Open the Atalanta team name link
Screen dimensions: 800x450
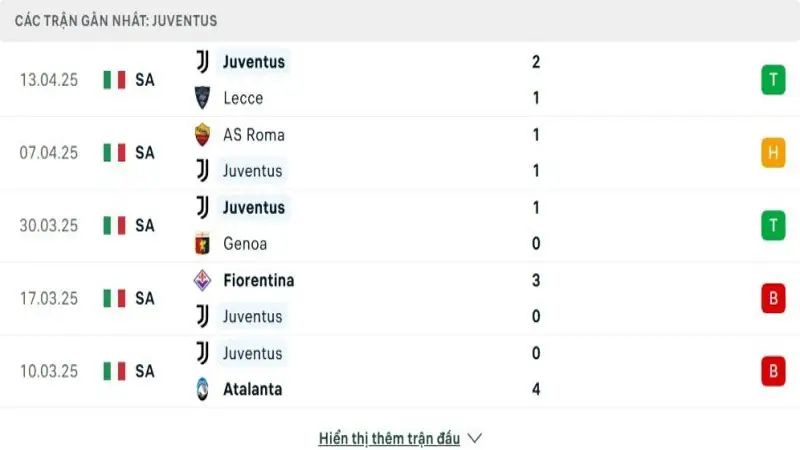click(253, 389)
